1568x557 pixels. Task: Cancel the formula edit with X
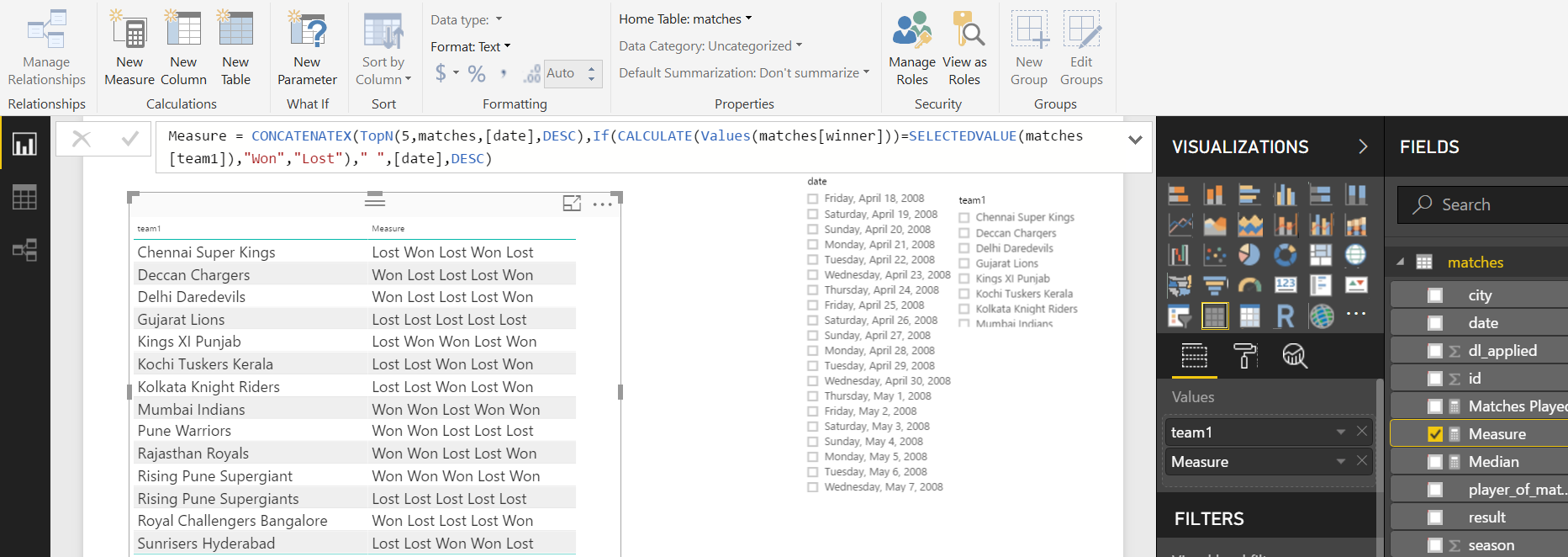coord(82,139)
